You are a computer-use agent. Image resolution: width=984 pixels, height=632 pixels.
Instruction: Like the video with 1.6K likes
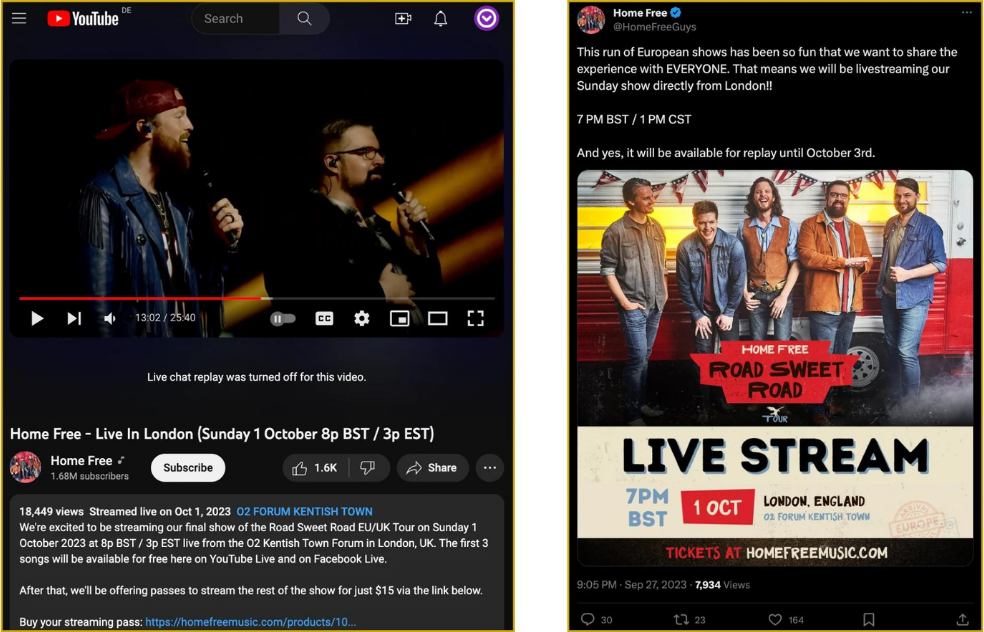click(x=316, y=468)
